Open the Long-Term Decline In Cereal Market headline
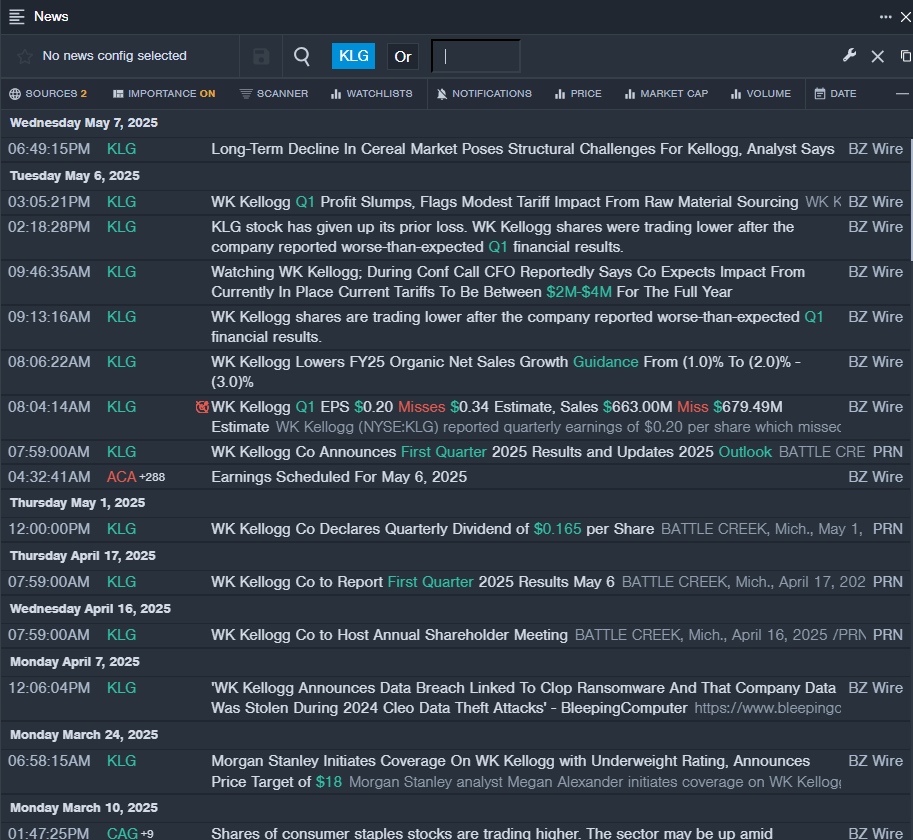The width and height of the screenshot is (913, 840). [x=522, y=149]
